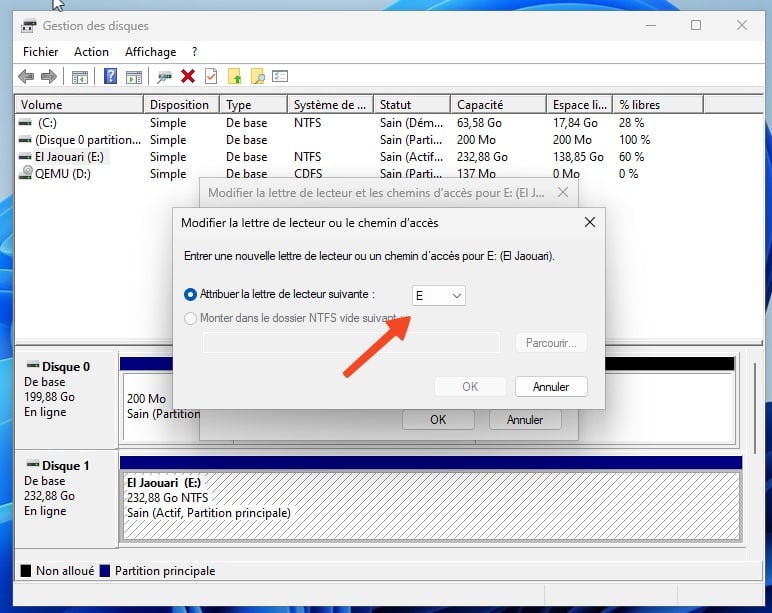Click the Parcourir... button
The image size is (772, 613).
coord(551,343)
